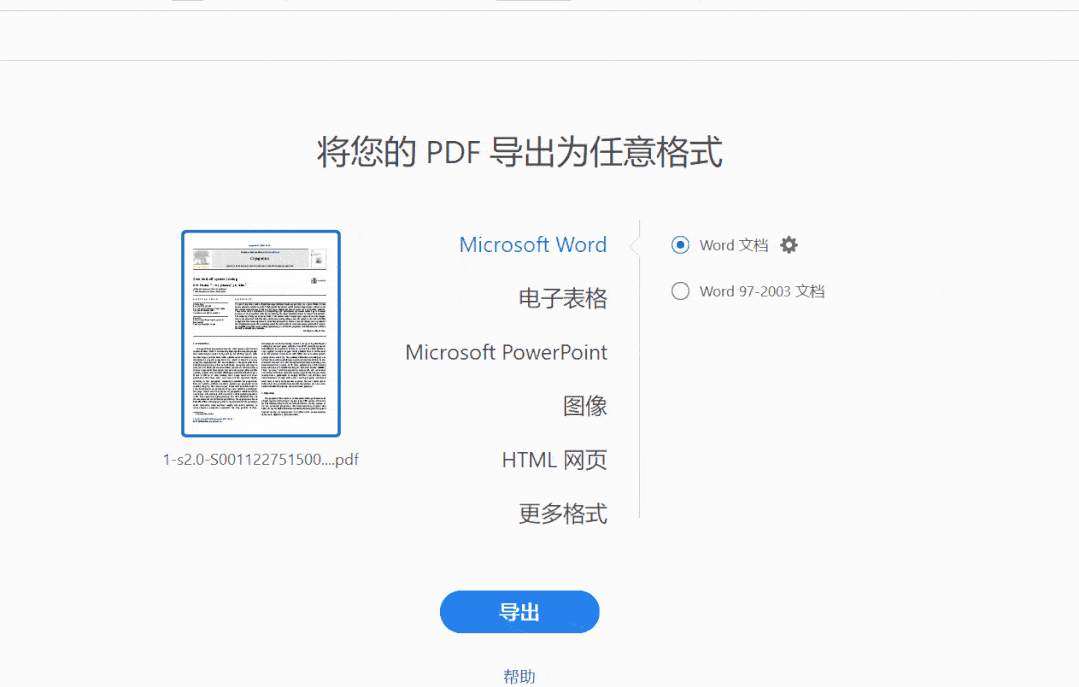Switch to the HTML 网页 export tab
Viewport: 1079px width, 687px height.
click(554, 459)
